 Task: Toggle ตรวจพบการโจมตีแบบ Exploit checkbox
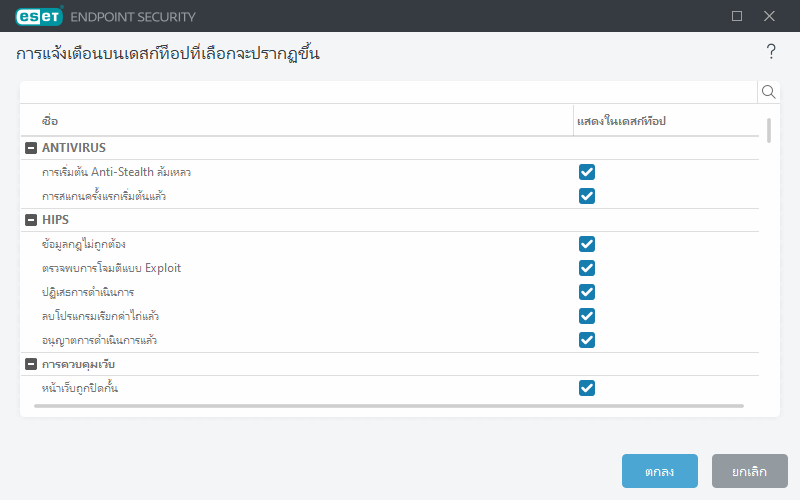click(x=587, y=268)
